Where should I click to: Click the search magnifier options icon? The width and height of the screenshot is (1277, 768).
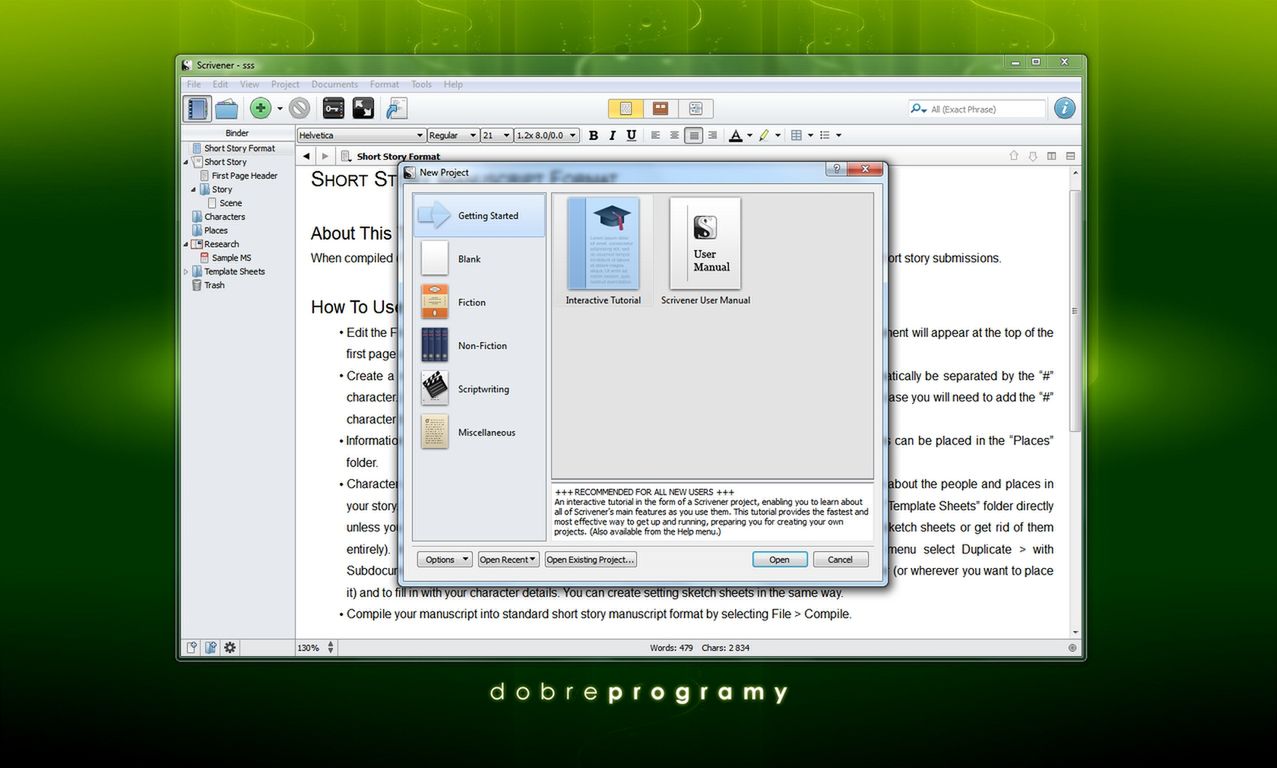coord(918,109)
